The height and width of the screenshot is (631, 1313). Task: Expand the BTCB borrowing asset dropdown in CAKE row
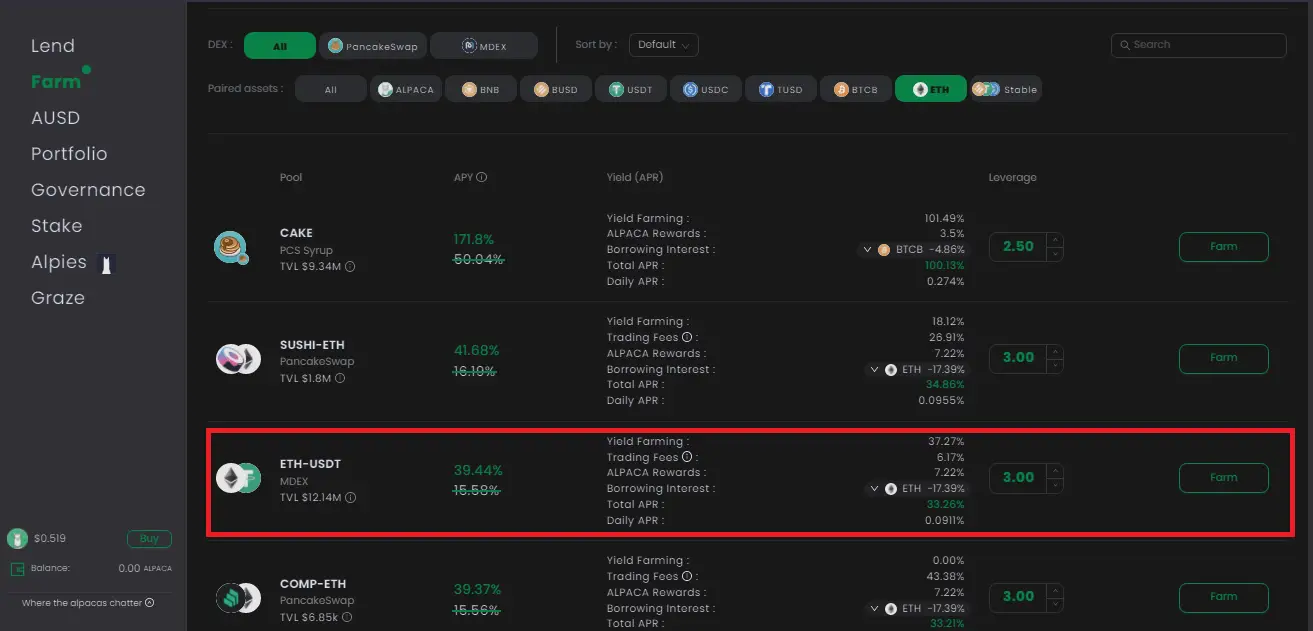[868, 250]
